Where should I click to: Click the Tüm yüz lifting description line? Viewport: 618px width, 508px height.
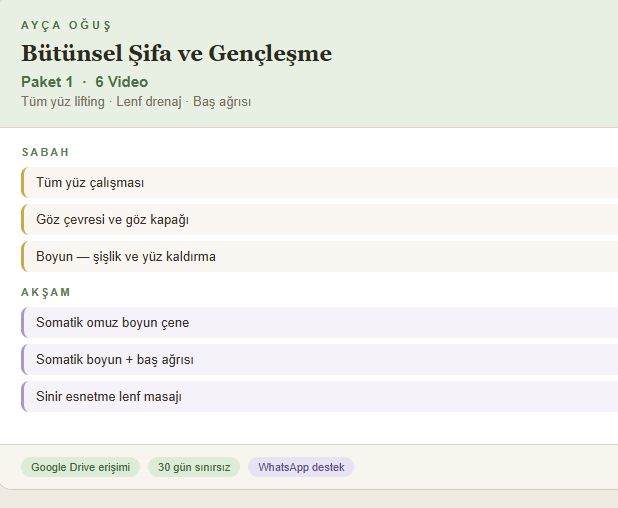136,102
